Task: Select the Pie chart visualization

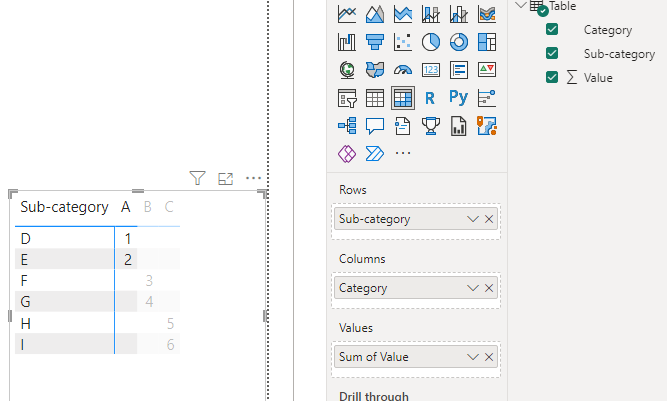Action: click(x=430, y=42)
